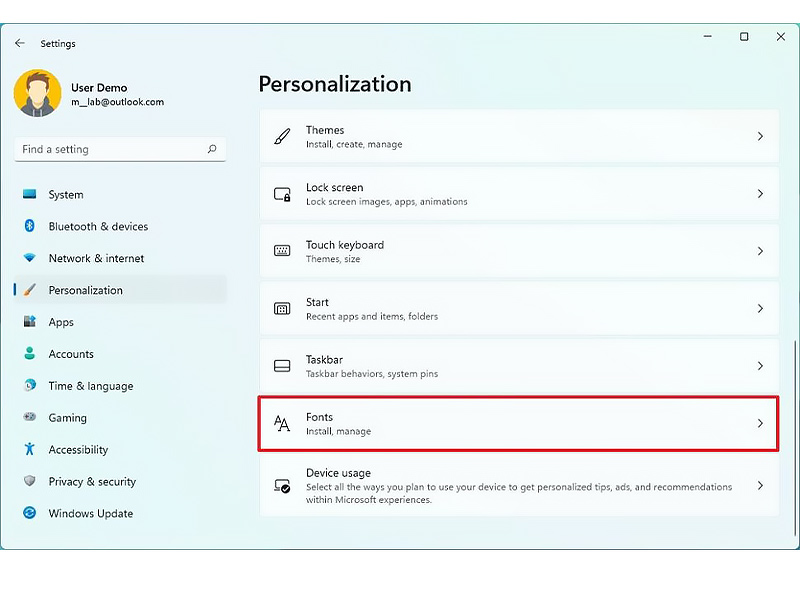The height and width of the screenshot is (600, 800).
Task: Open Privacy & security settings
Action: [x=120, y=481]
